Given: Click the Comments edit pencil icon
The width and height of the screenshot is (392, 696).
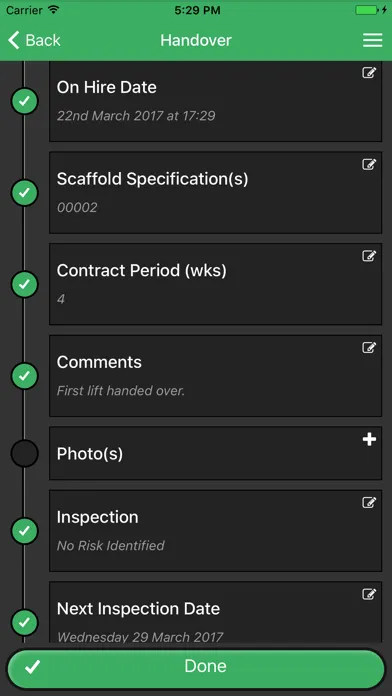Looking at the screenshot, I should point(369,348).
